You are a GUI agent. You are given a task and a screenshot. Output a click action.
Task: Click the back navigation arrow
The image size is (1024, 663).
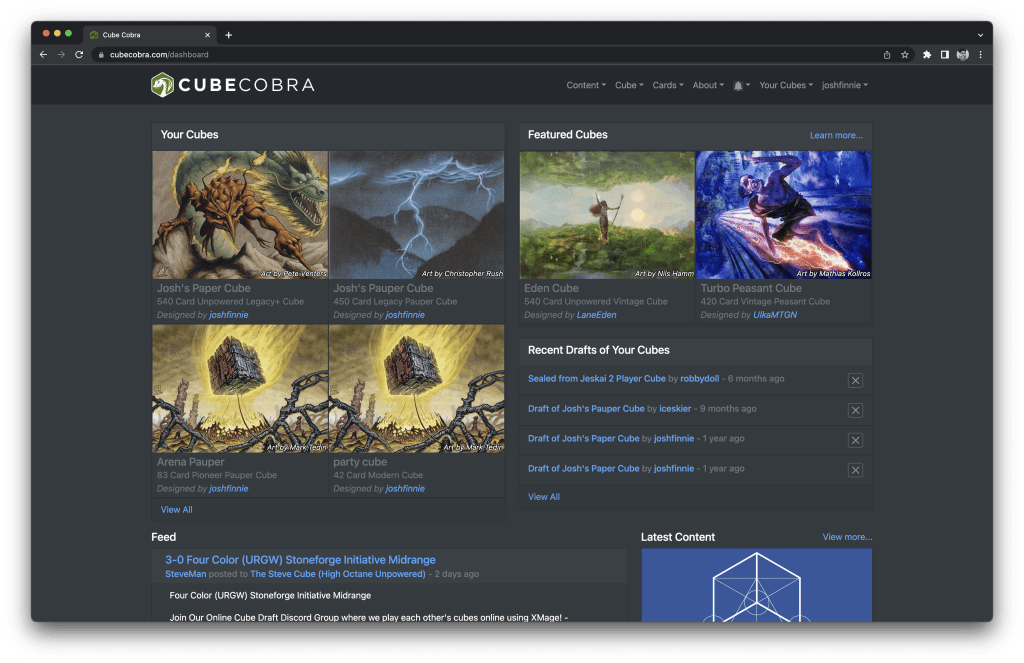click(x=42, y=54)
